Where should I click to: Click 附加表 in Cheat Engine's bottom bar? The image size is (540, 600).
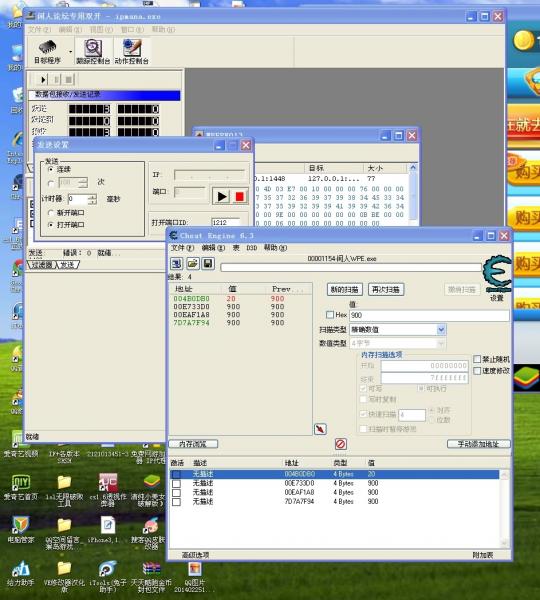(483, 555)
